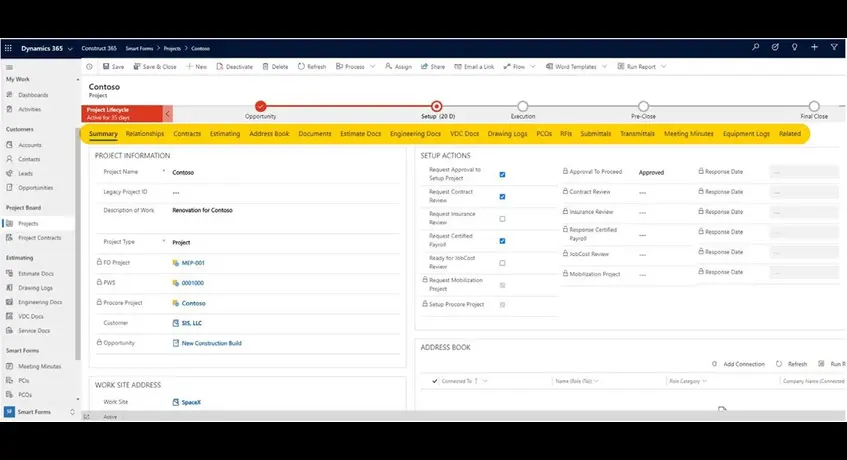The height and width of the screenshot is (460, 847).
Task: Click the Projects breadcrumb
Action: (x=172, y=49)
